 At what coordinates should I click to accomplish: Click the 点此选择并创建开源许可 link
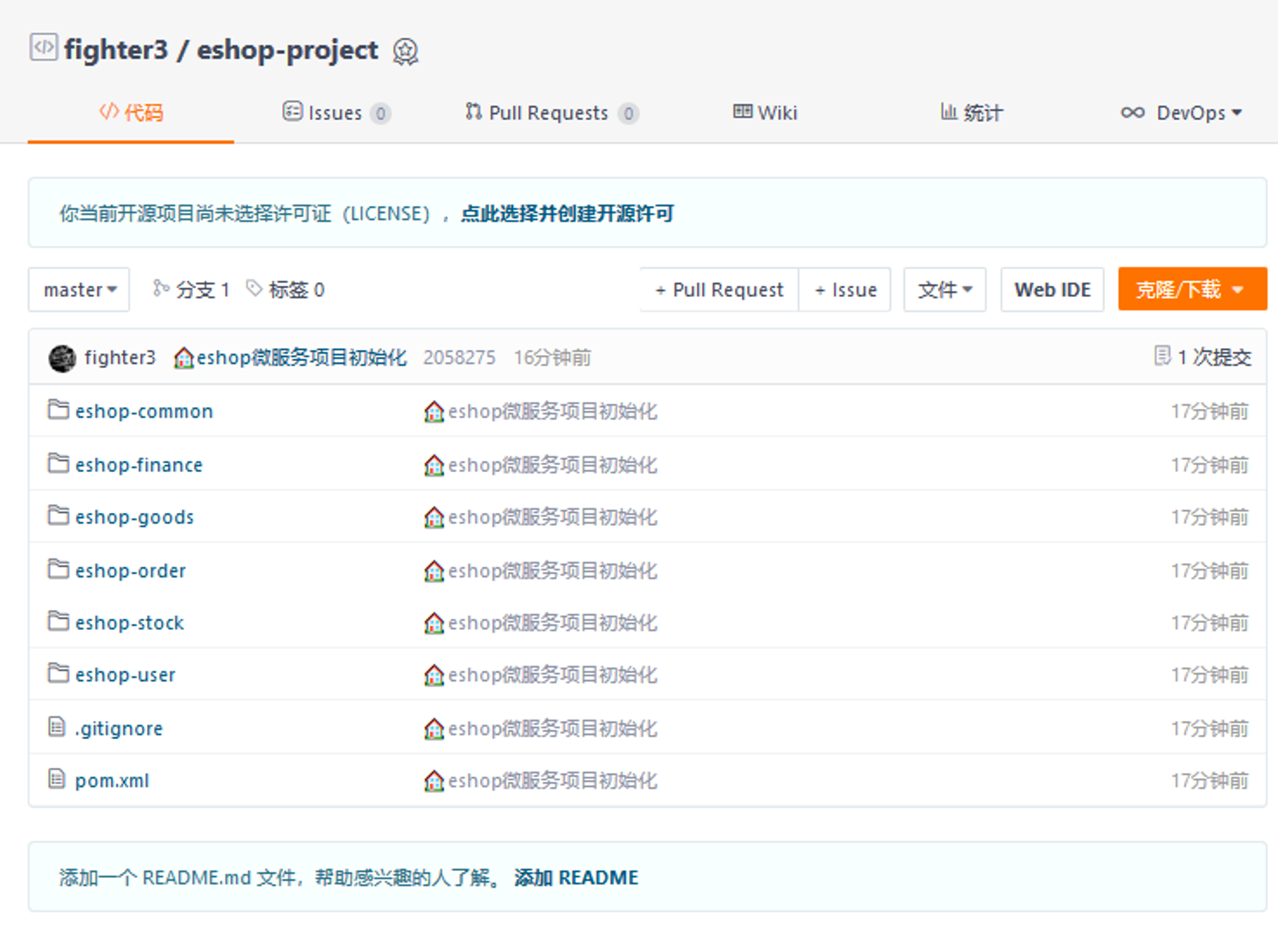click(567, 213)
